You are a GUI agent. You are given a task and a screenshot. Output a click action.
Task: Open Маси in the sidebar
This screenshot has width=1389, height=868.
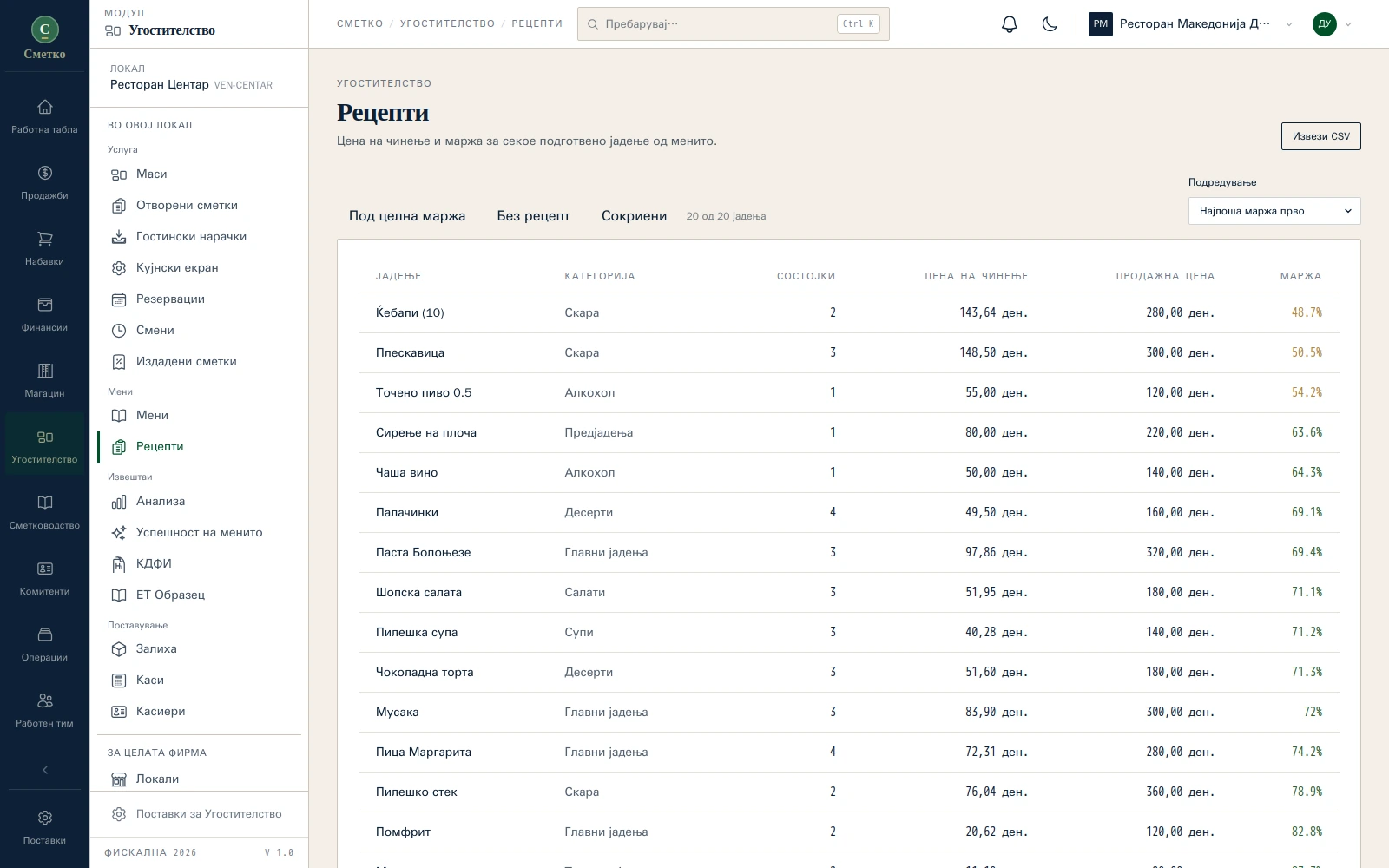[200, 174]
